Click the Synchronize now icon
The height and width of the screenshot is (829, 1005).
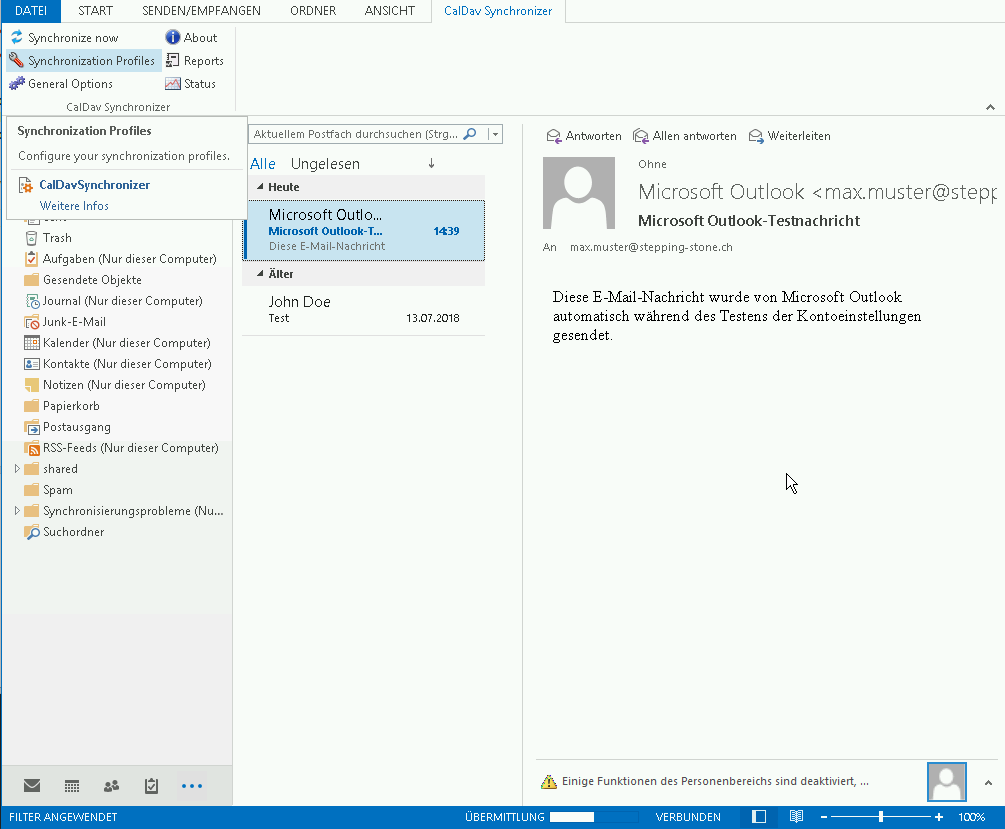17,38
